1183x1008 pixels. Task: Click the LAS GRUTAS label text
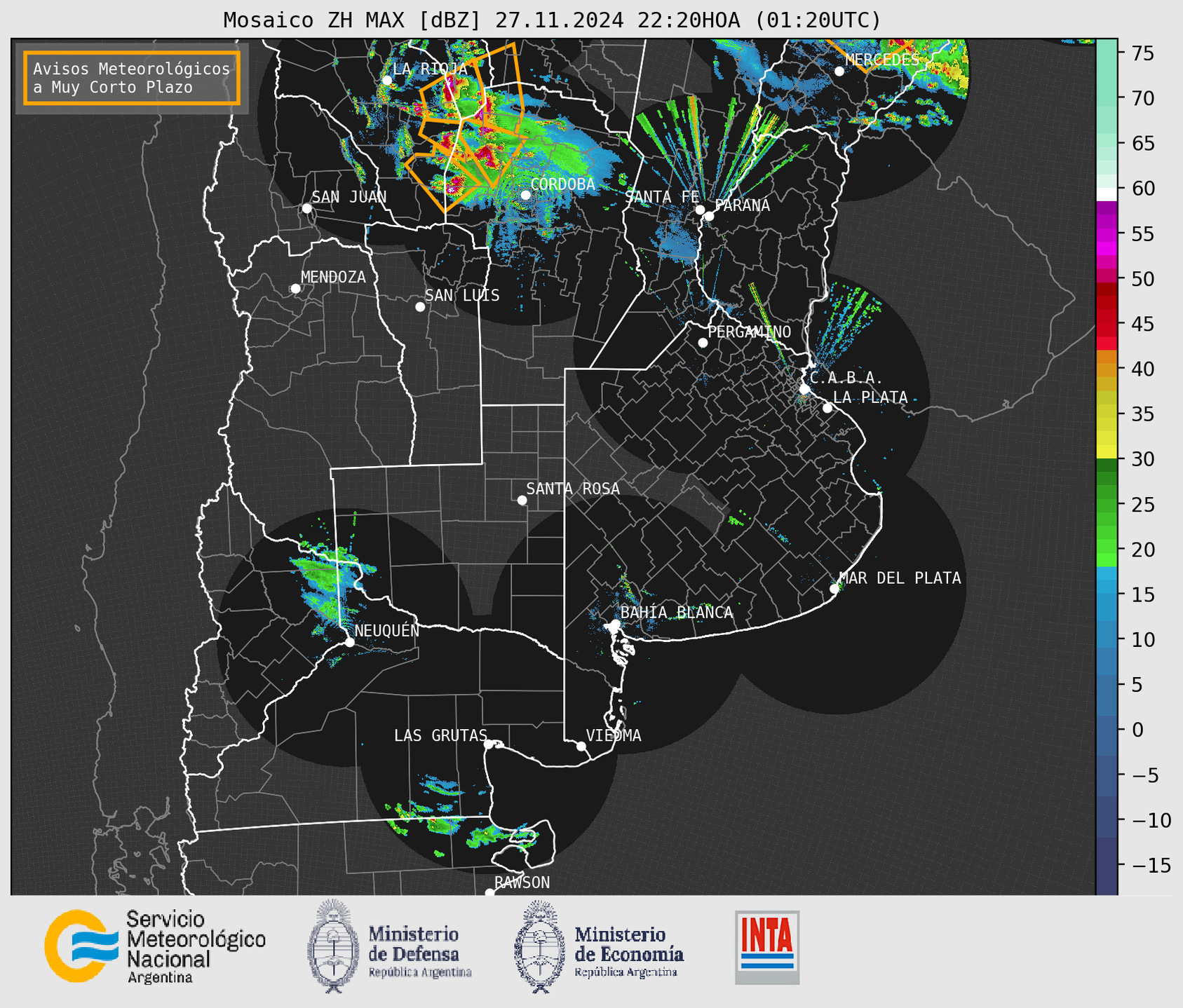click(440, 735)
